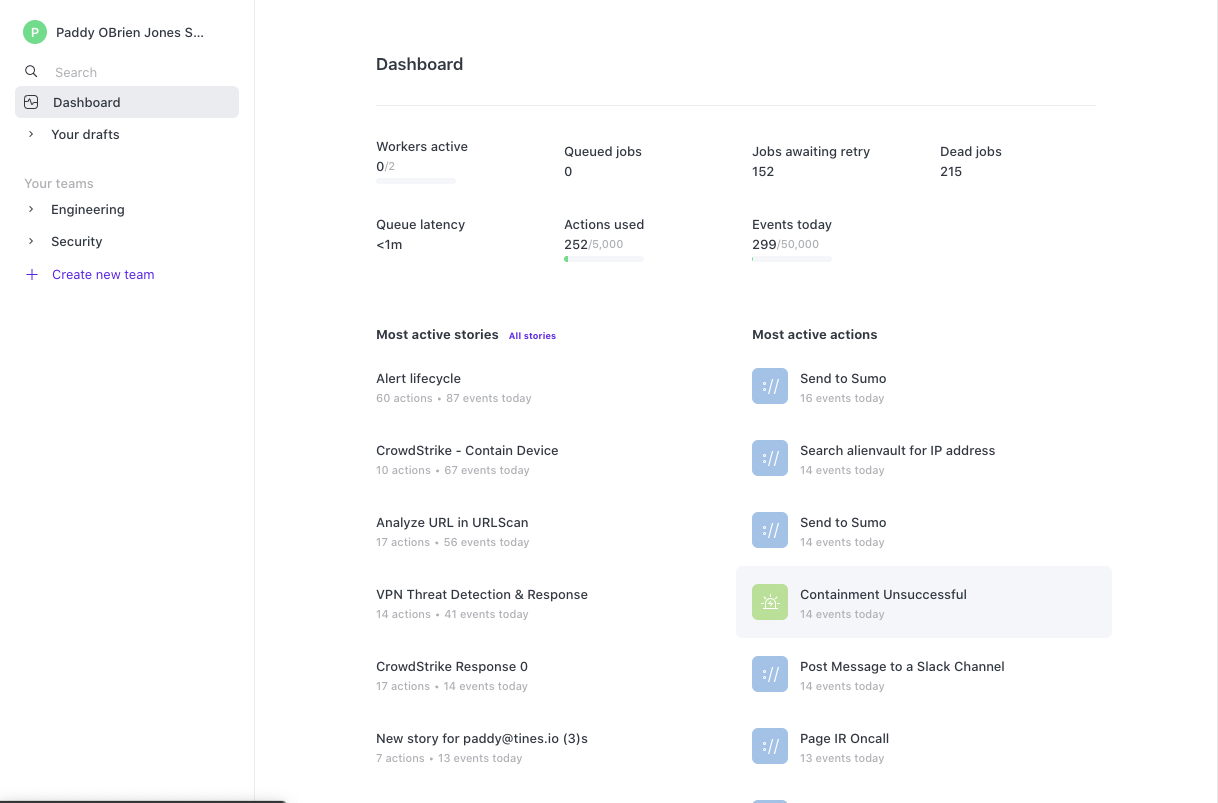The width and height of the screenshot is (1218, 803).
Task: Expand the Security team chevron
Action: (31, 241)
